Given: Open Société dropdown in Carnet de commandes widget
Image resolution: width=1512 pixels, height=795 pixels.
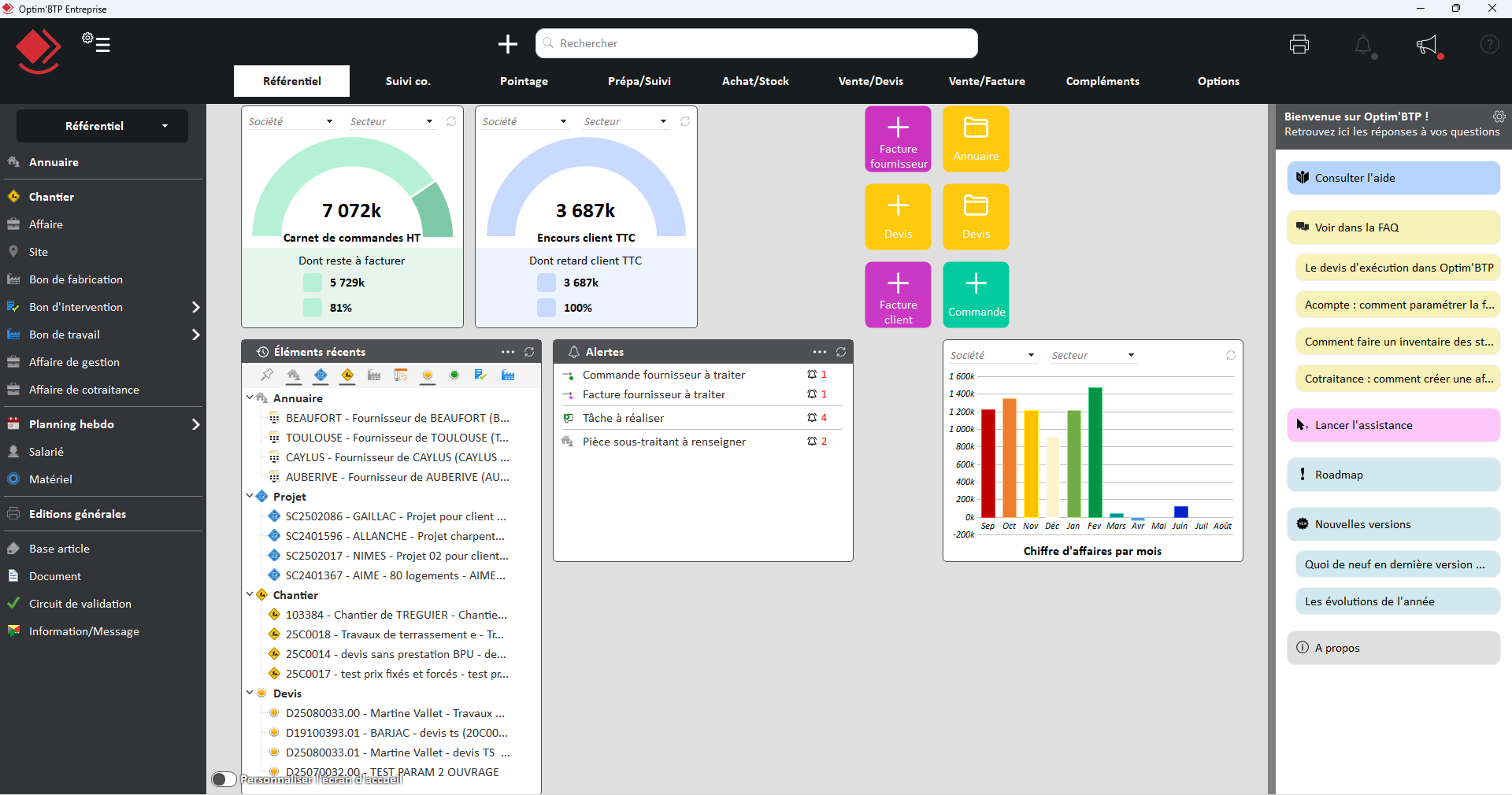Looking at the screenshot, I should [x=291, y=121].
